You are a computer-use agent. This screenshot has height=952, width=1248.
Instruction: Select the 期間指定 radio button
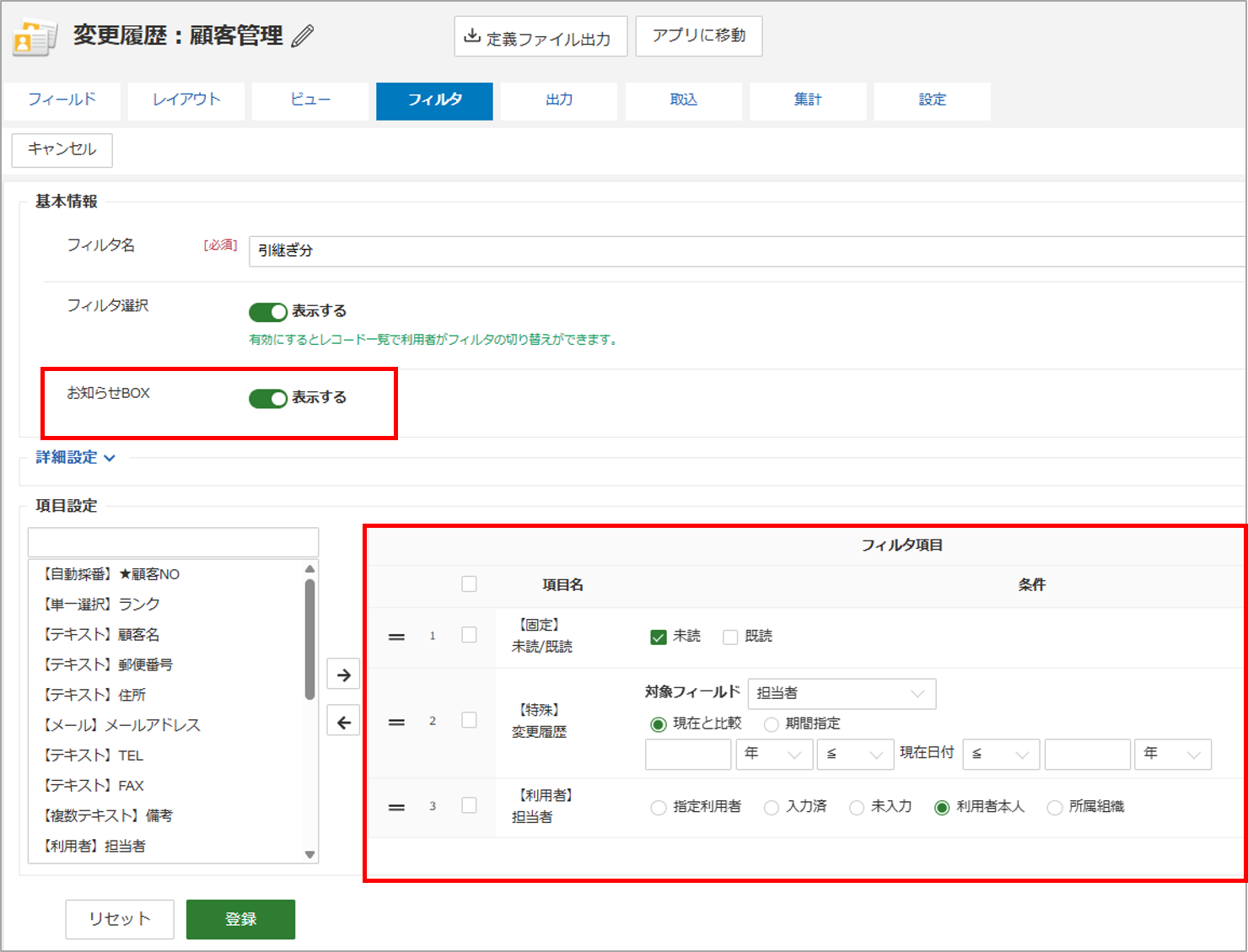tap(771, 724)
